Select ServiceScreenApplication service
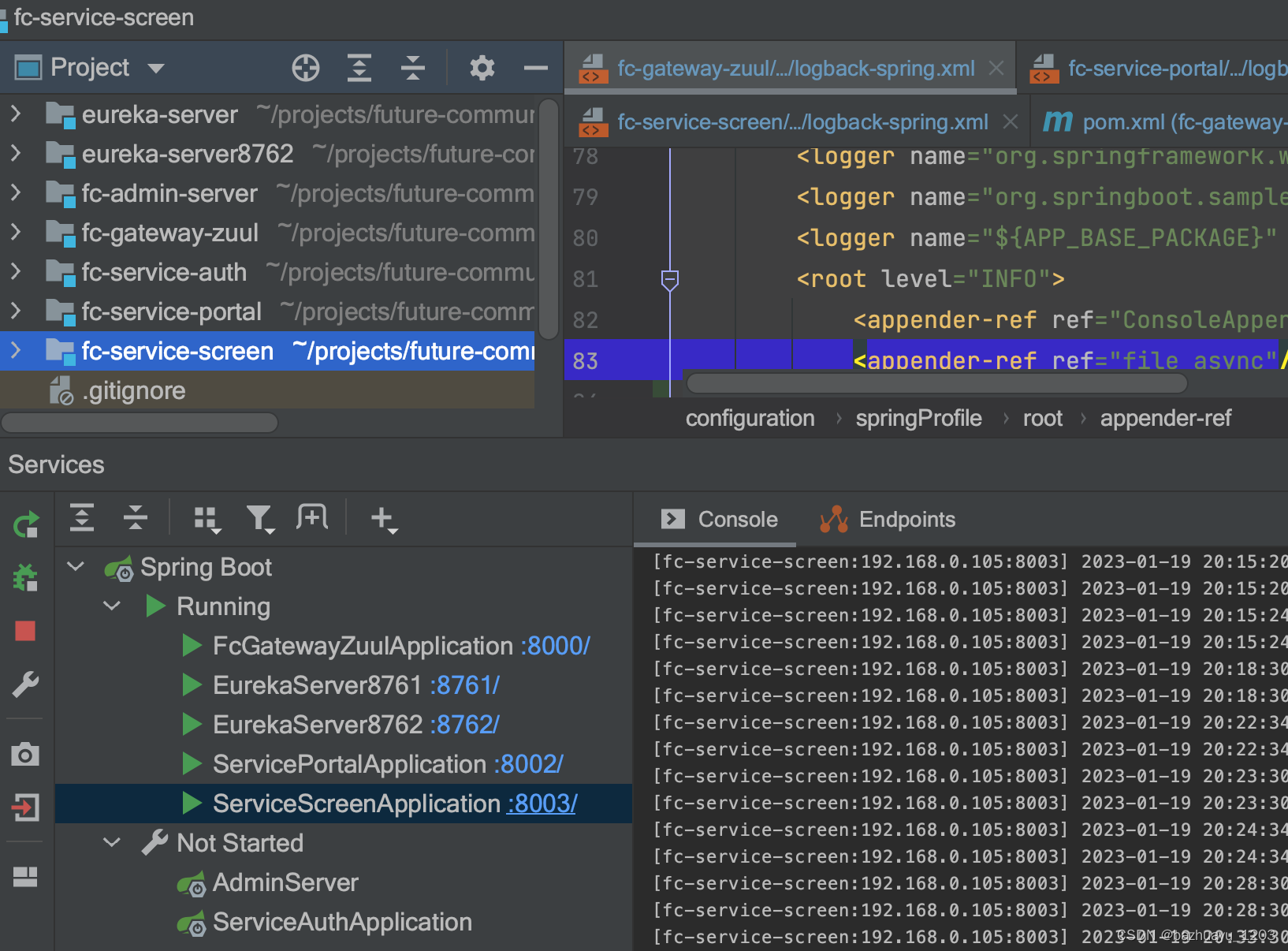 point(356,804)
